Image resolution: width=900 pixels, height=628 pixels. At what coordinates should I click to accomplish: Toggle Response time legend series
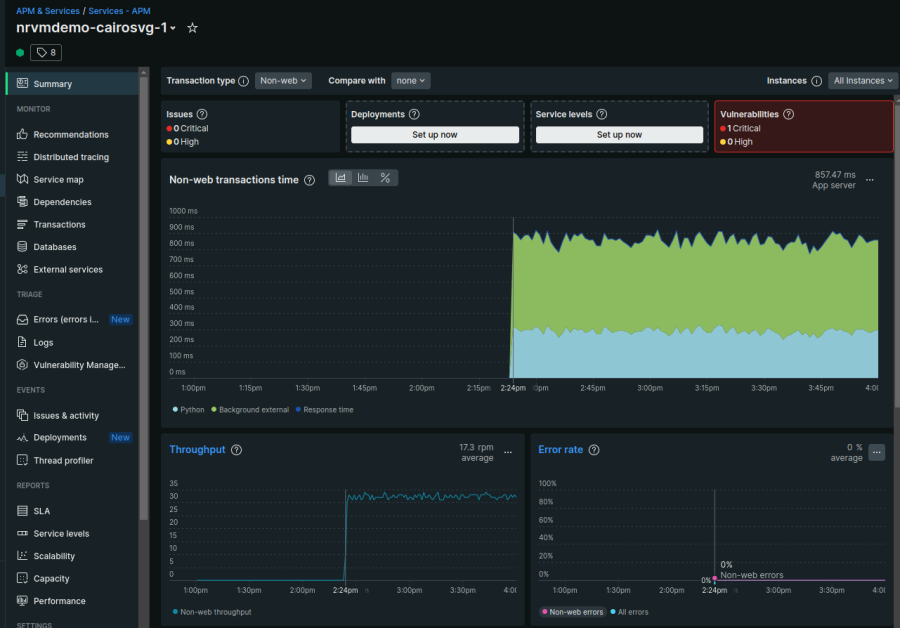tap(325, 410)
